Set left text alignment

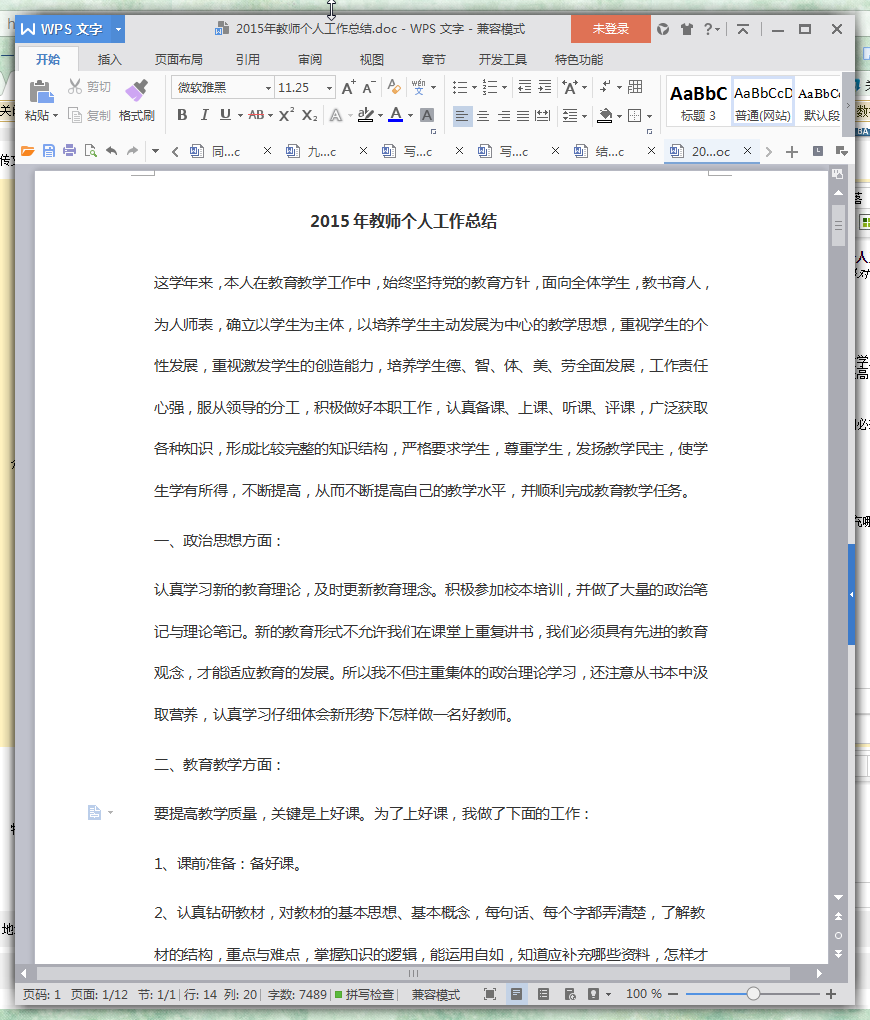(462, 116)
